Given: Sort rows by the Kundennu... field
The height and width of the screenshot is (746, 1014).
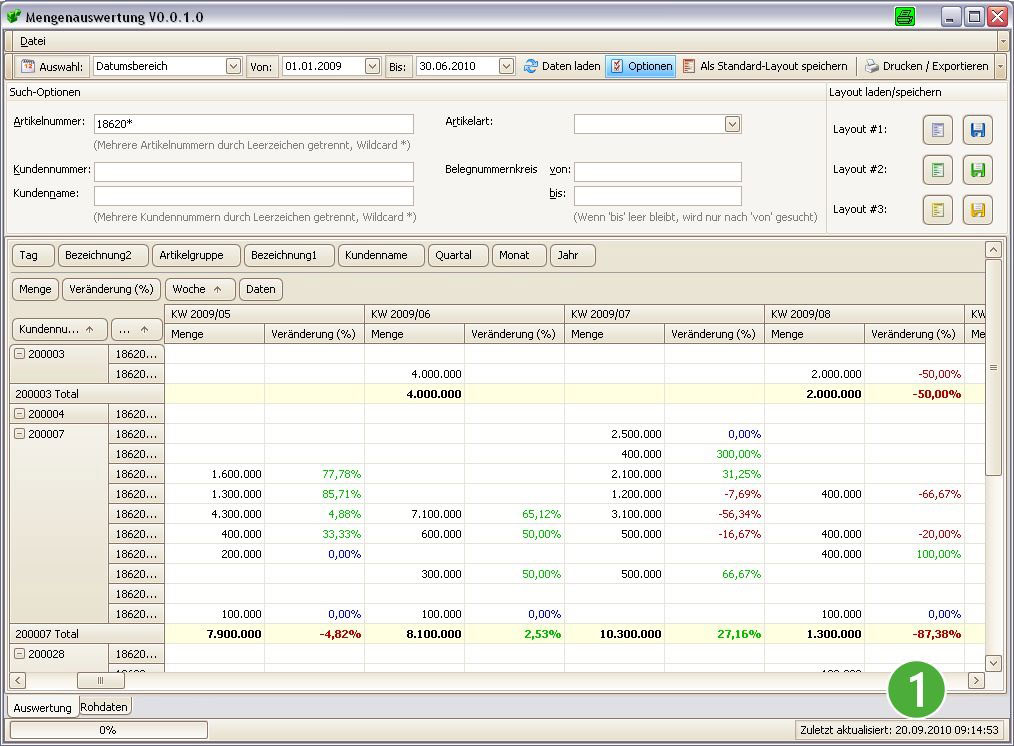Looking at the screenshot, I should point(59,329).
